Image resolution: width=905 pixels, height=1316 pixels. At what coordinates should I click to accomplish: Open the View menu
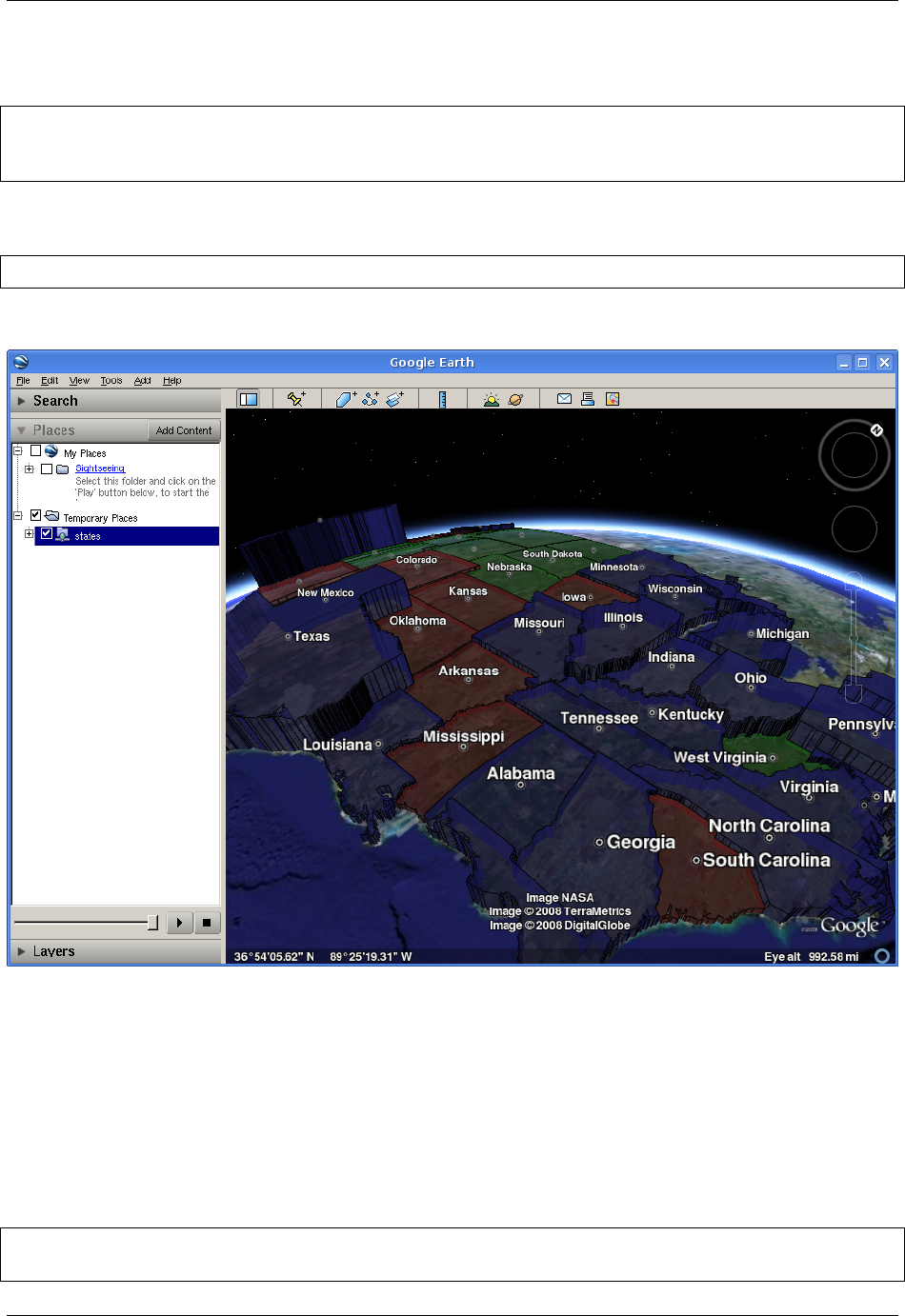79,380
